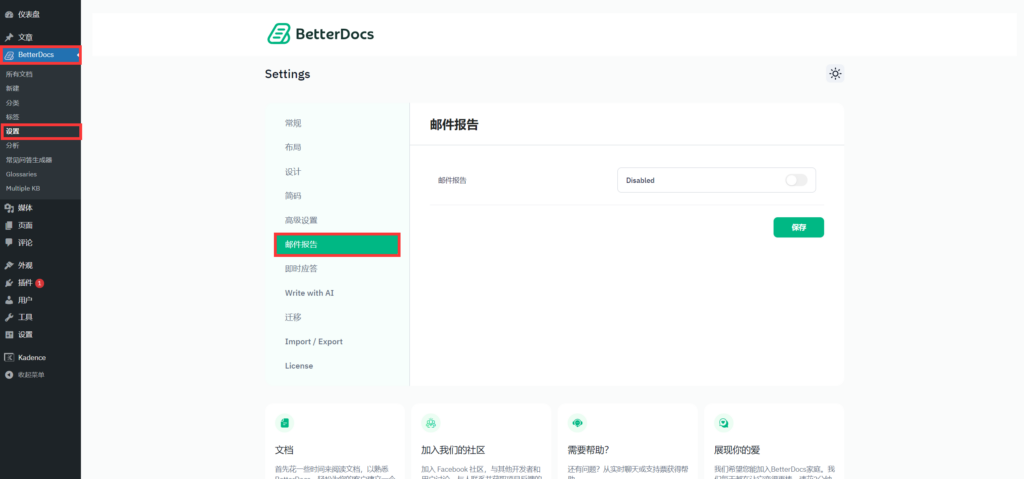The width and height of the screenshot is (1024, 479).
Task: Click the 展现你的爱 heart icon
Action: 724,423
